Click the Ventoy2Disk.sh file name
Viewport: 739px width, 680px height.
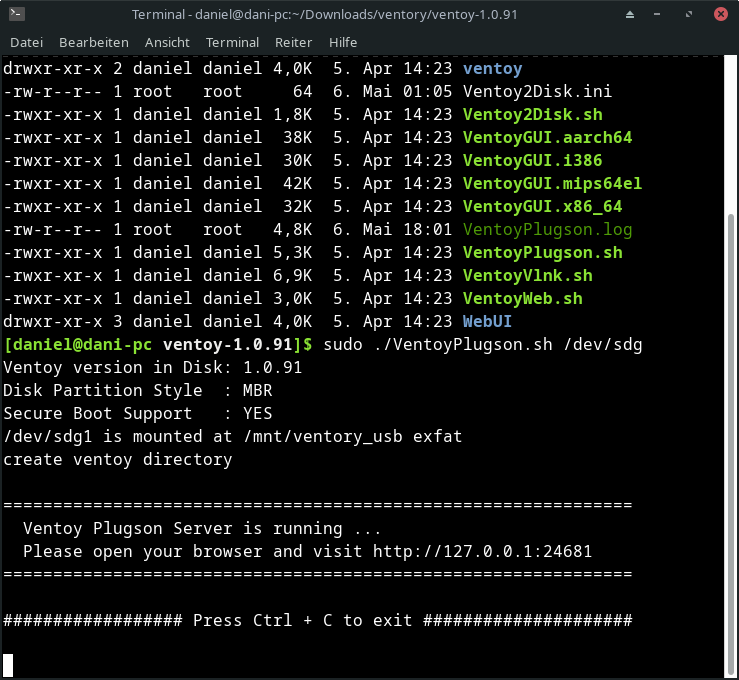(x=533, y=115)
